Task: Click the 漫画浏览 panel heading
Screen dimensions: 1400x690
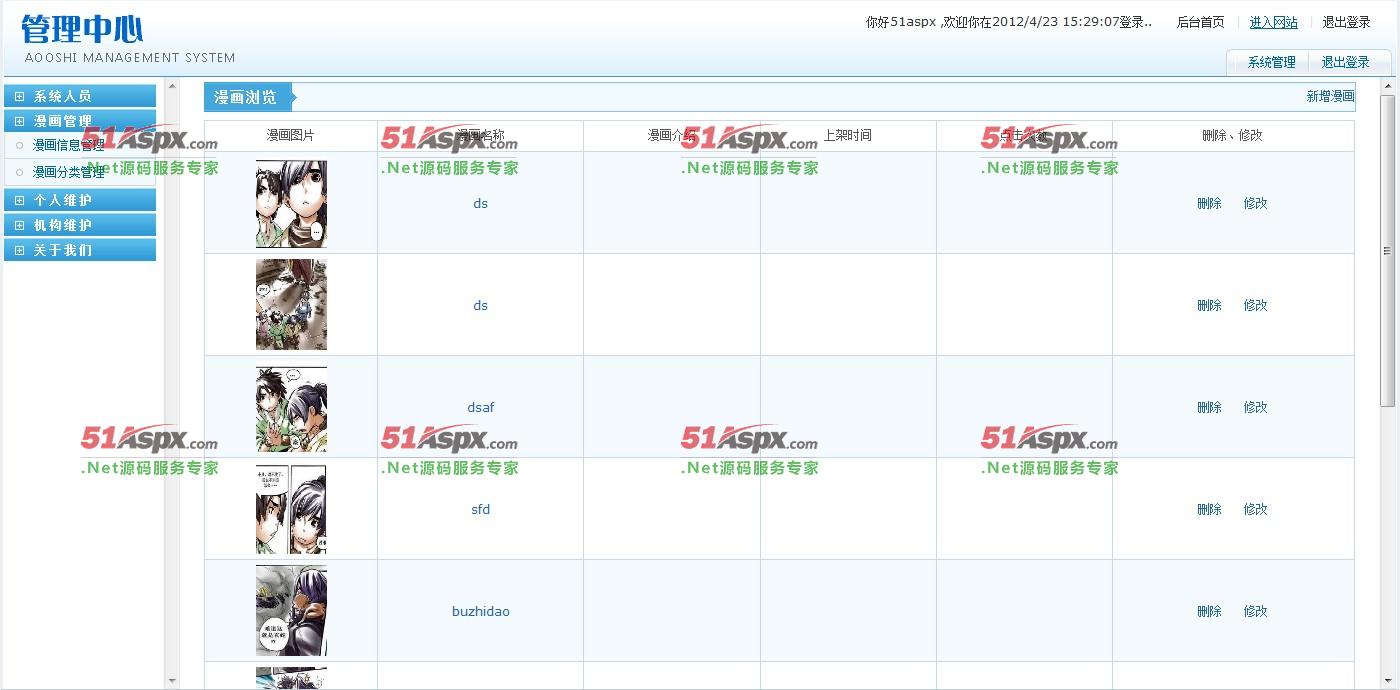Action: [x=246, y=97]
